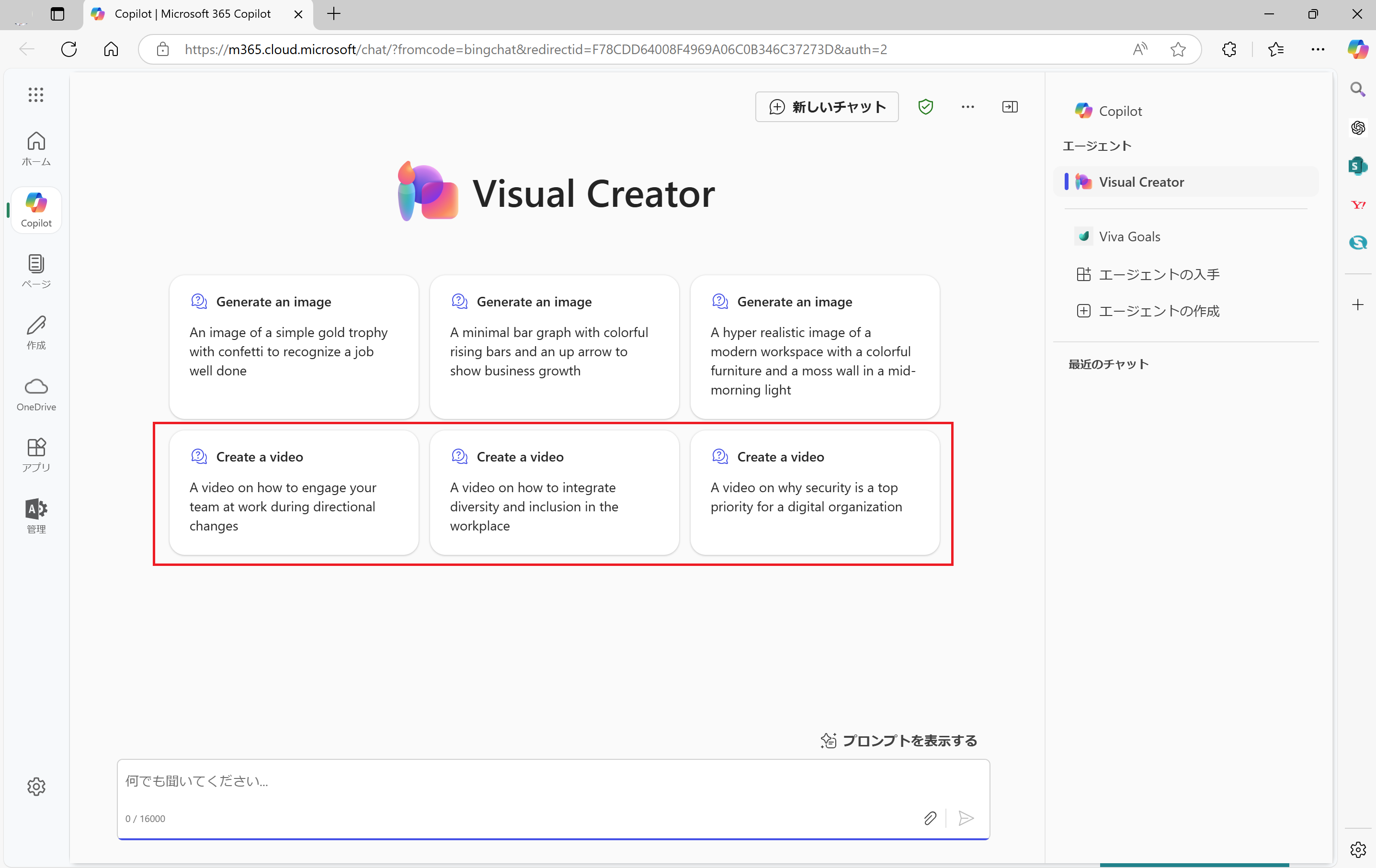This screenshot has height=868, width=1376.
Task: Toggle the side panel collapse icon
Action: [x=1010, y=107]
